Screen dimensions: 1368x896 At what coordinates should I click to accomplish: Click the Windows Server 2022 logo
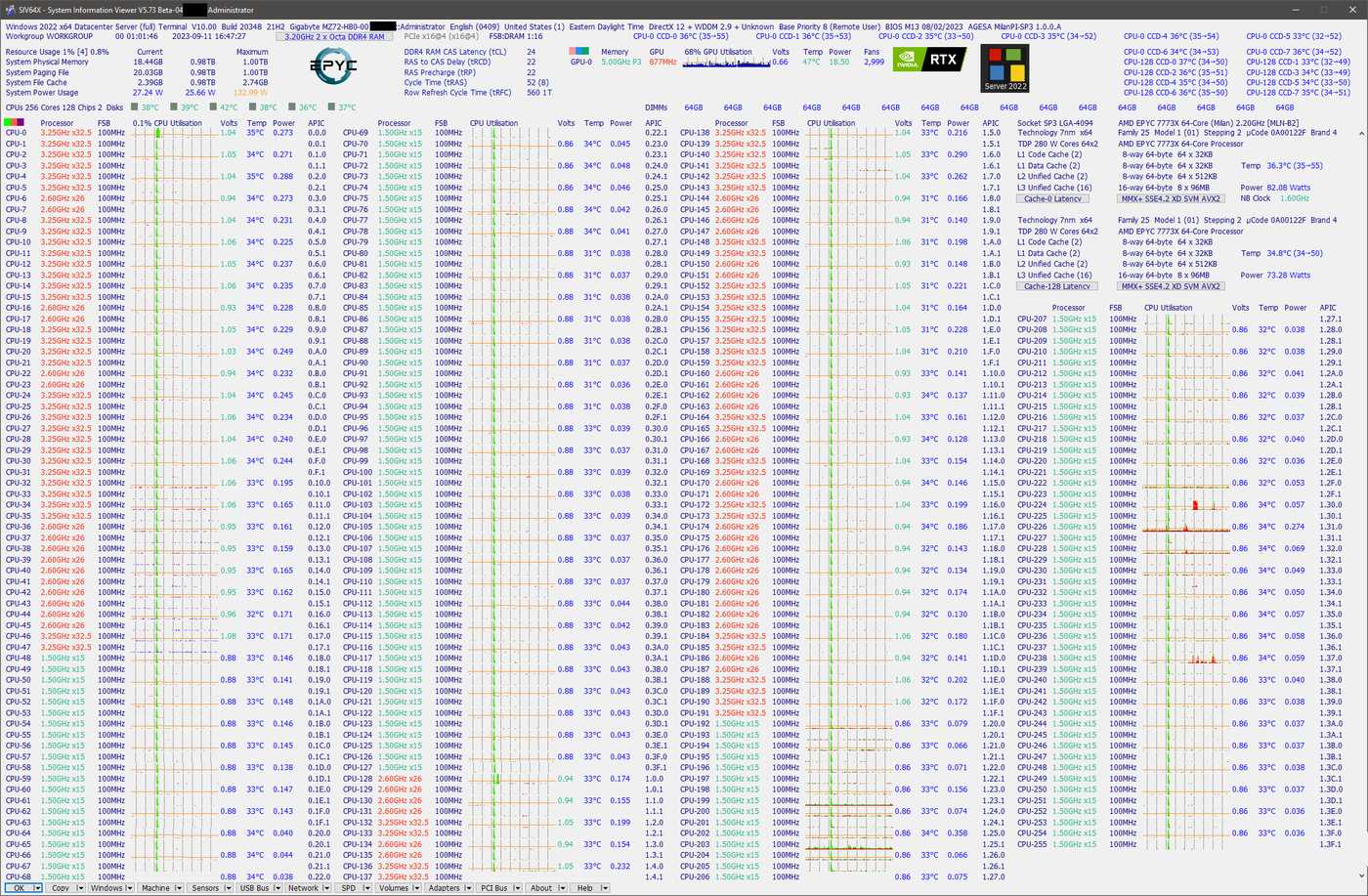click(x=1005, y=68)
